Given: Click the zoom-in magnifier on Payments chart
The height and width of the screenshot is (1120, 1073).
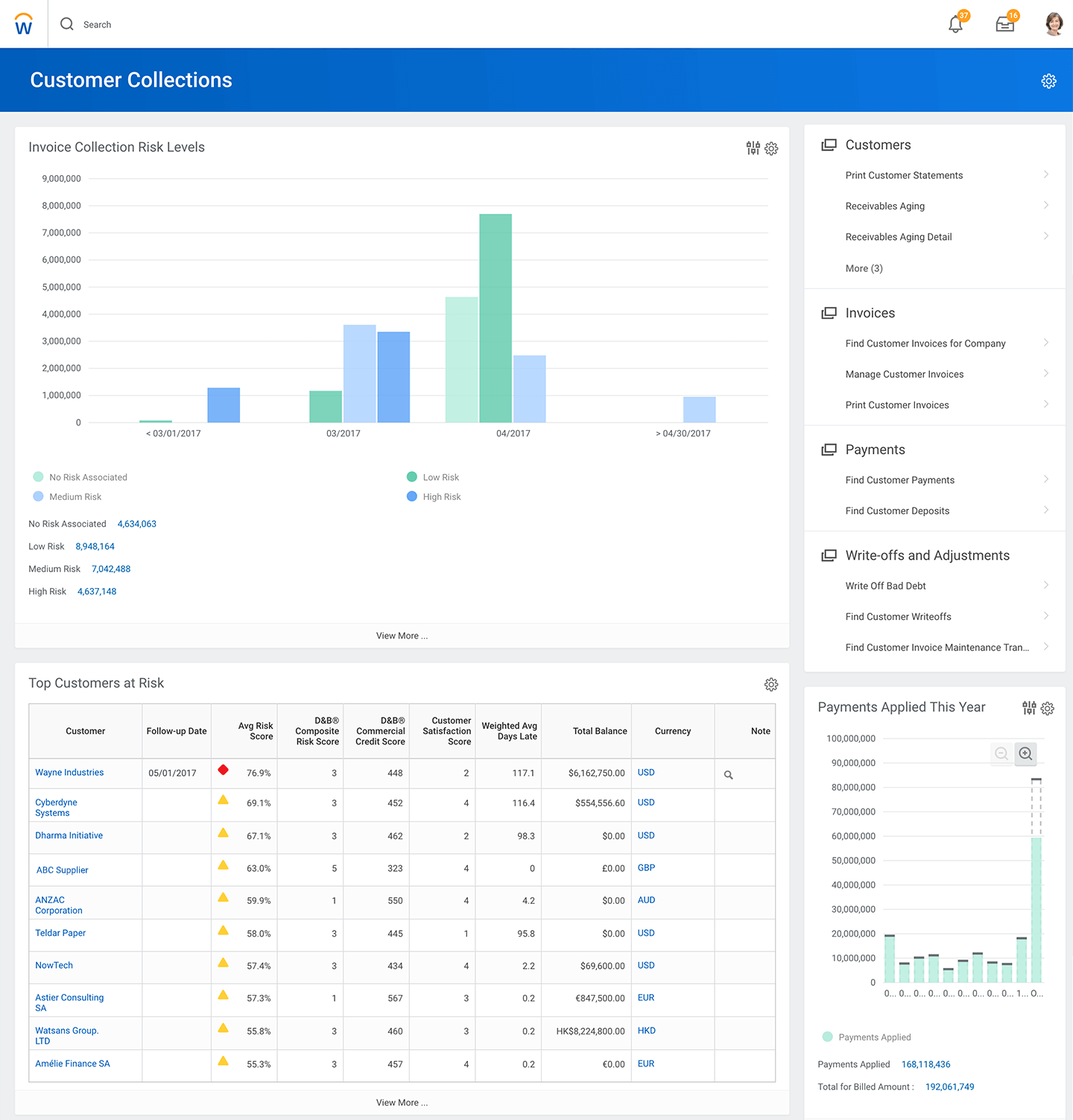Looking at the screenshot, I should coord(1025,753).
